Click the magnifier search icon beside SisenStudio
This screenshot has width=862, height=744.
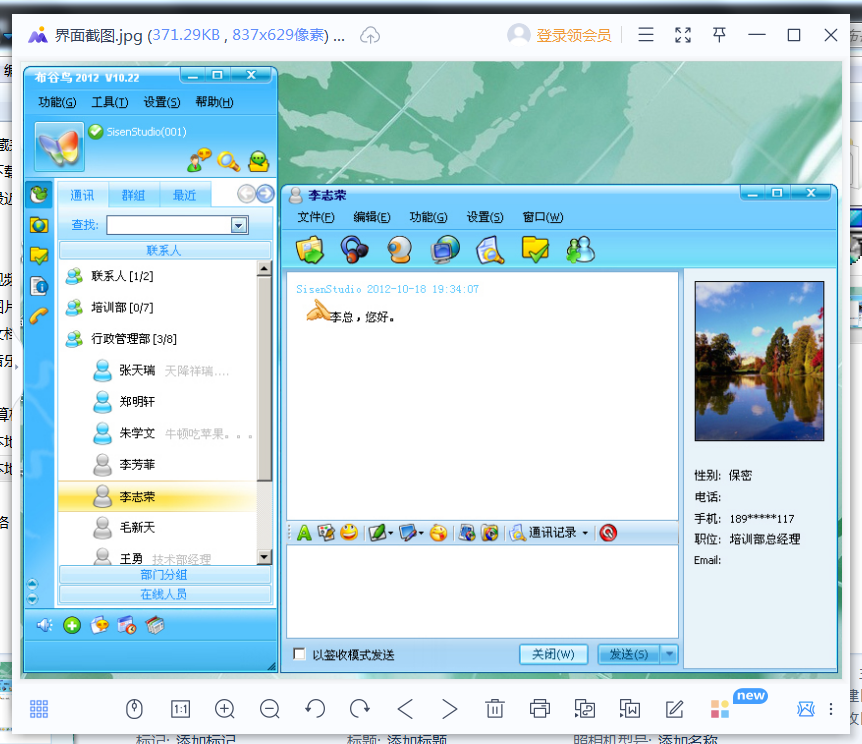point(229,160)
